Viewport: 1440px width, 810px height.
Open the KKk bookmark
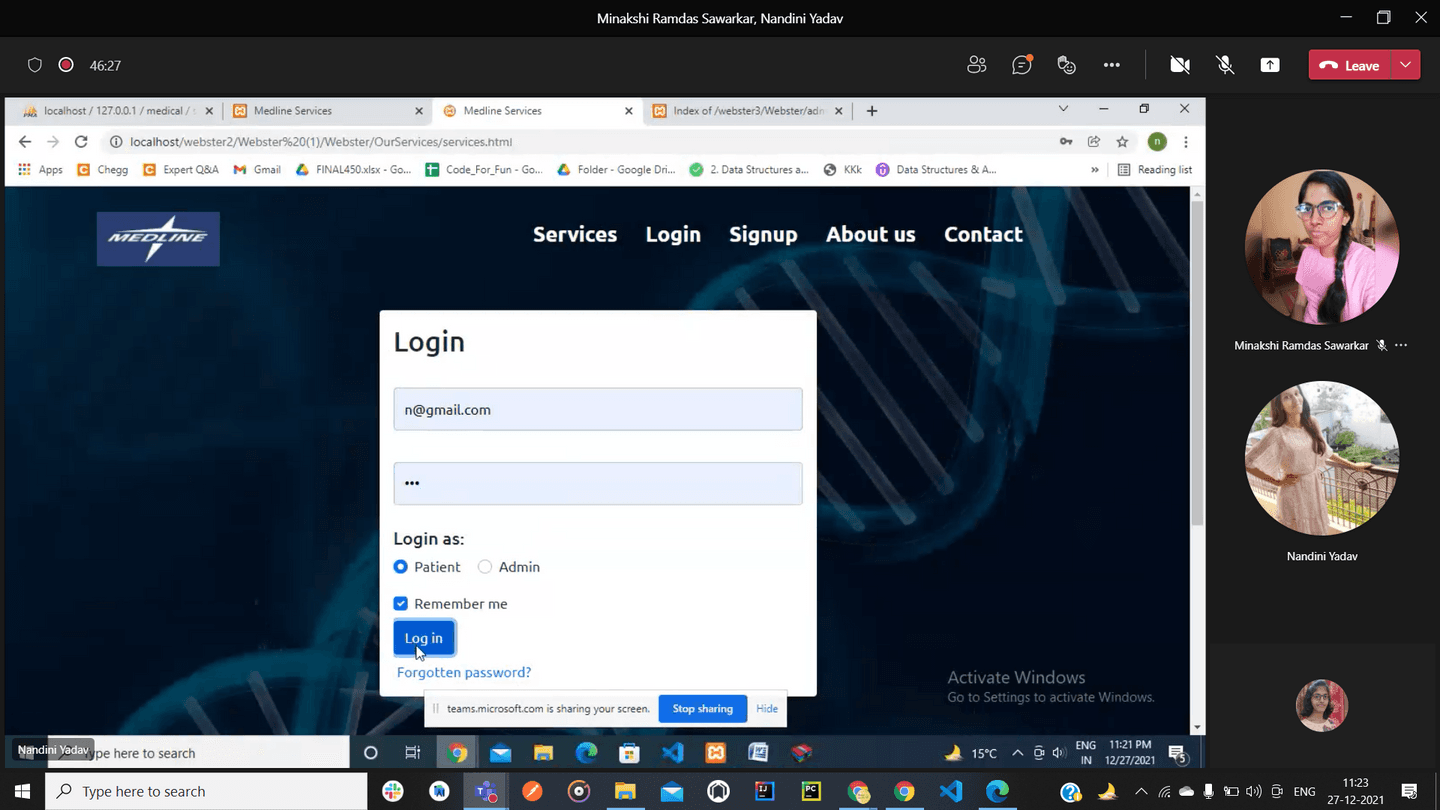click(843, 170)
